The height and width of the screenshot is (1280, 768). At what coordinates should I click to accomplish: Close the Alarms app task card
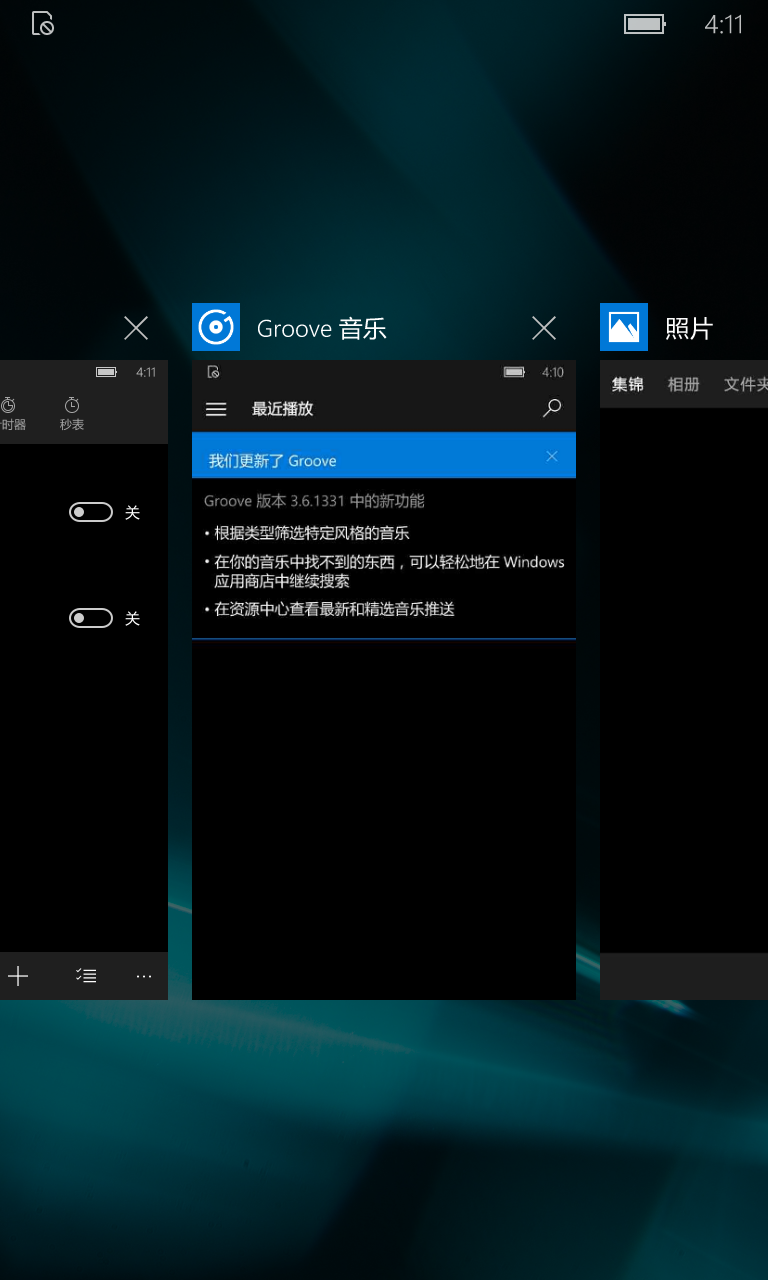coord(136,327)
